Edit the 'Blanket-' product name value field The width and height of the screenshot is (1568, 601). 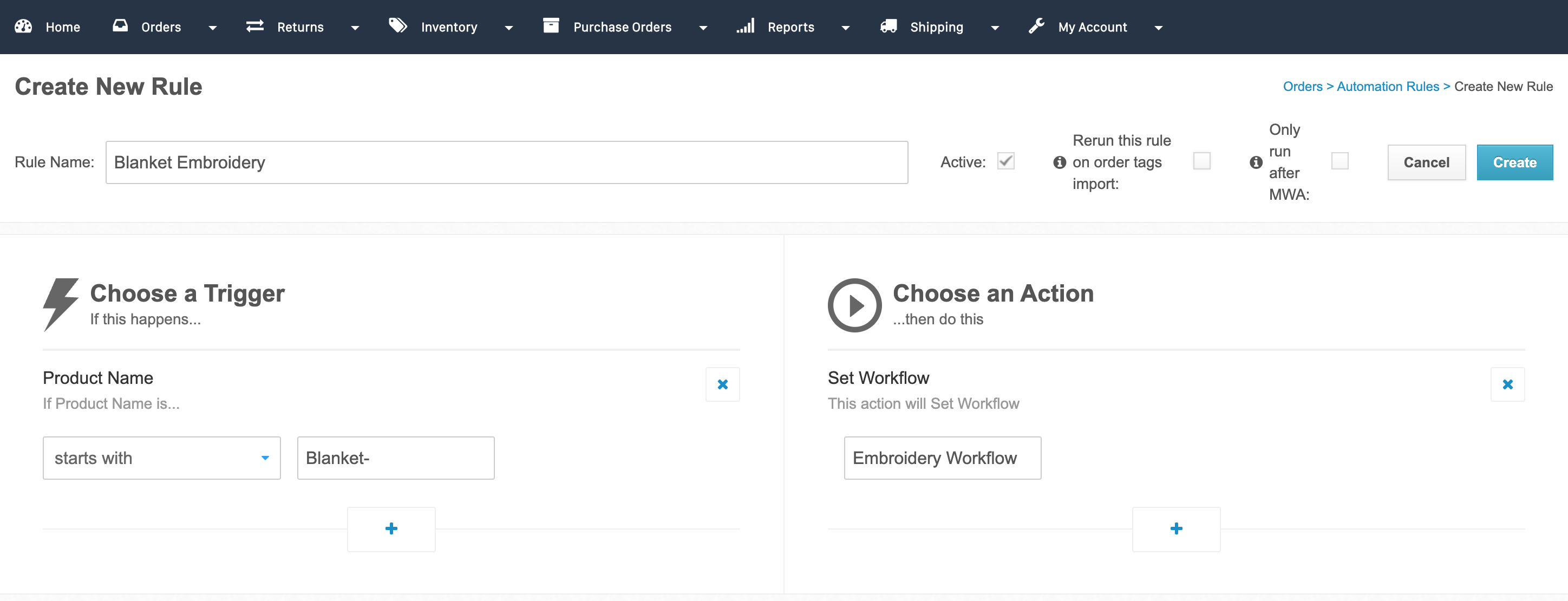(x=396, y=458)
